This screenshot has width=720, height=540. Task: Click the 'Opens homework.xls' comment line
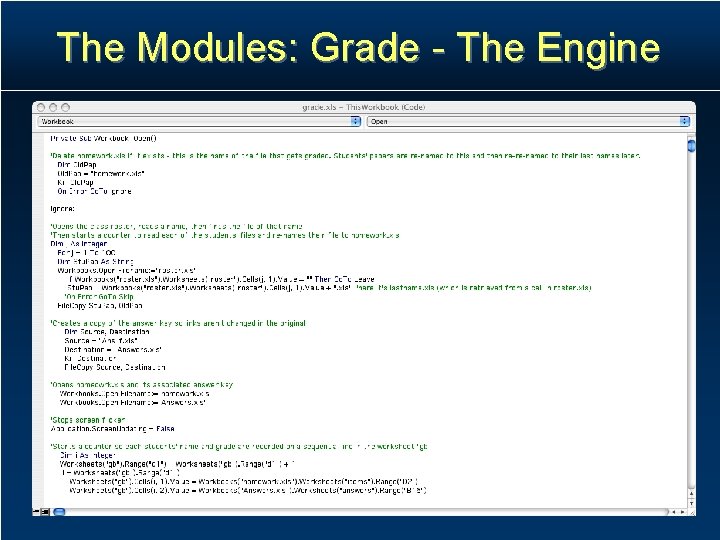coord(141,385)
